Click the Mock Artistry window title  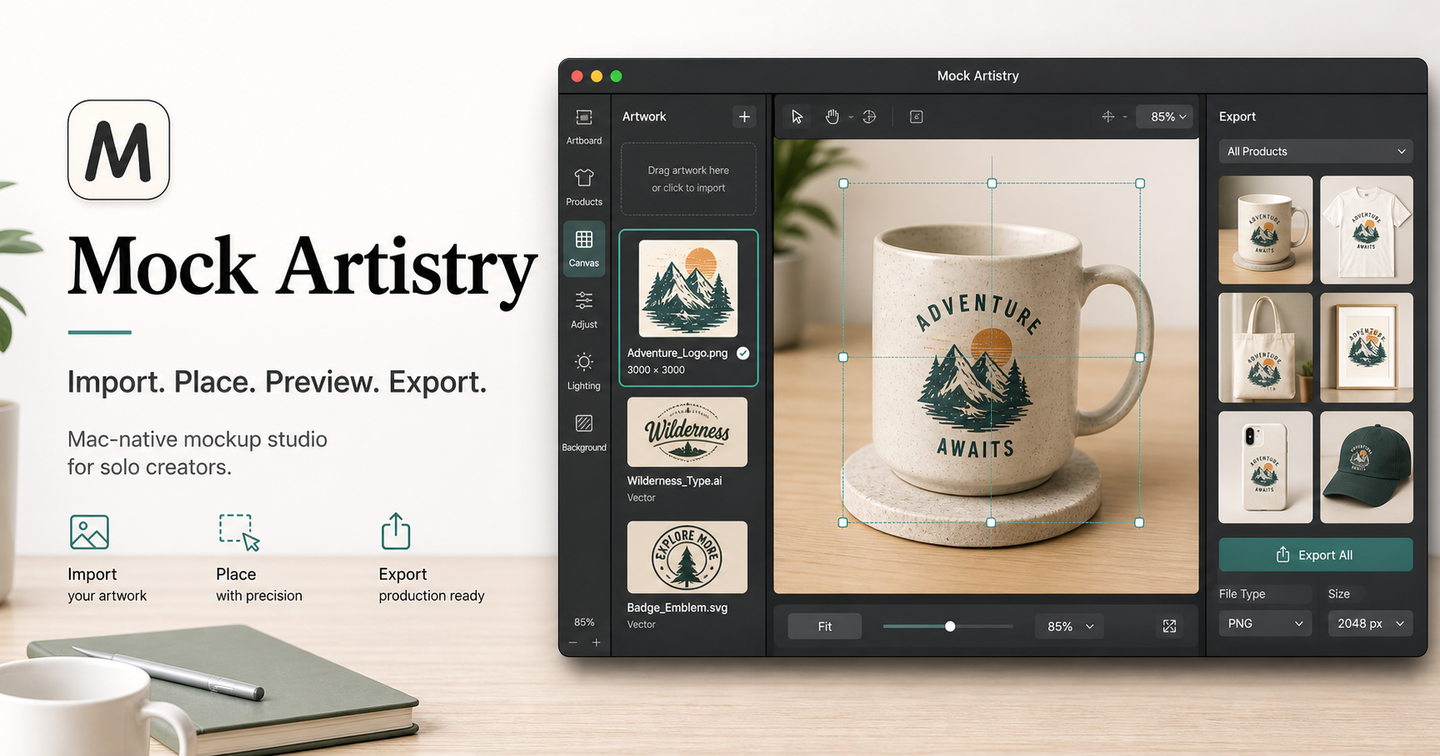(x=978, y=76)
